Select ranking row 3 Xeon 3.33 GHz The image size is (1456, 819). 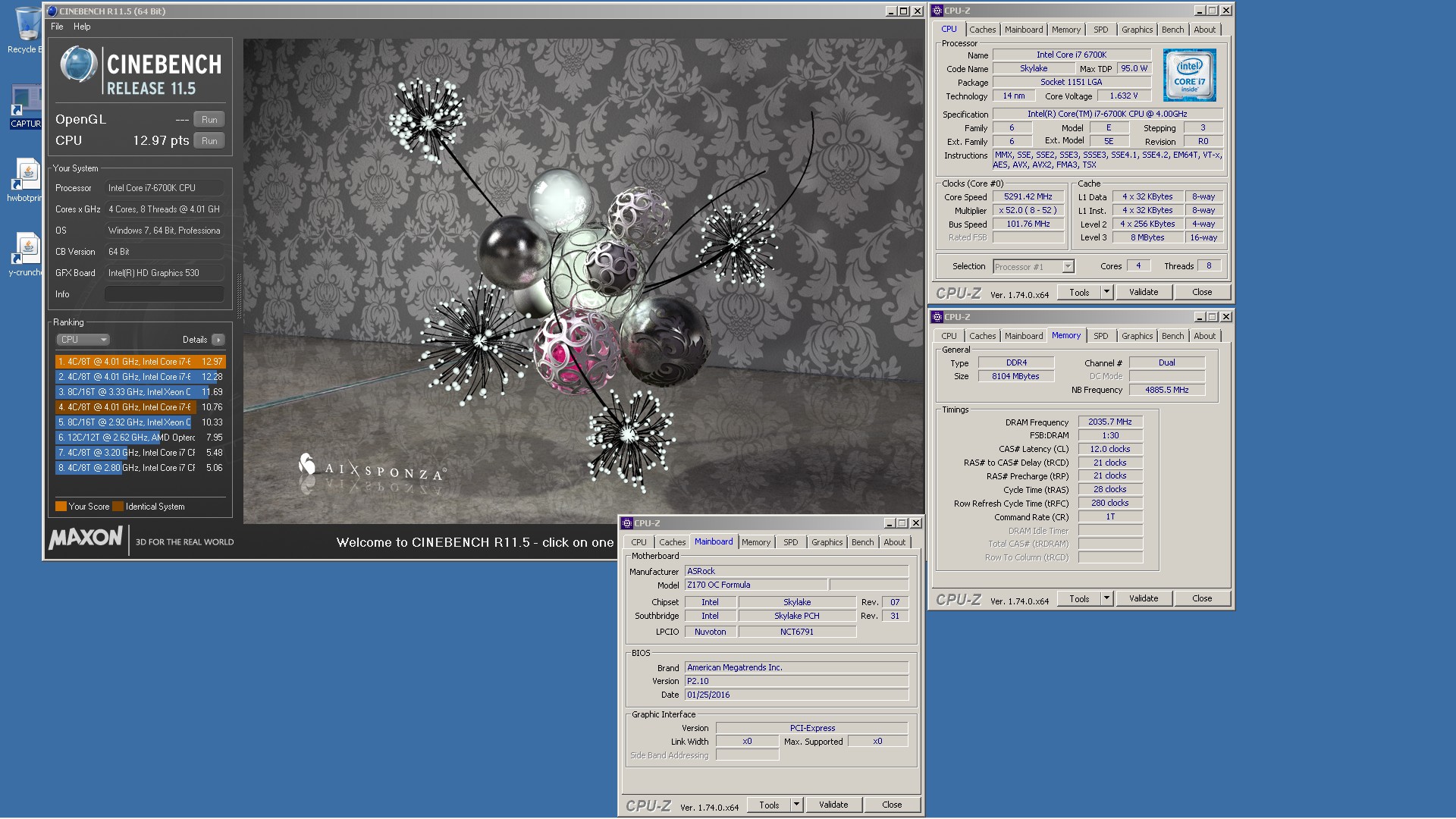pyautogui.click(x=140, y=392)
